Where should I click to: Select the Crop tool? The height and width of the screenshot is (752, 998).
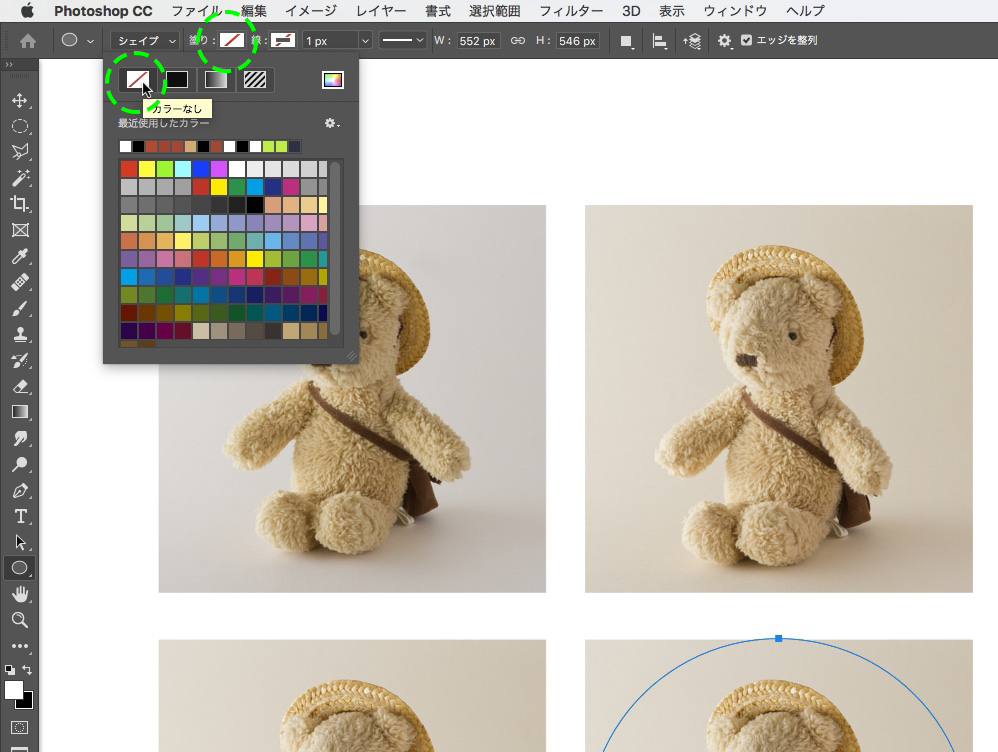[x=19, y=204]
